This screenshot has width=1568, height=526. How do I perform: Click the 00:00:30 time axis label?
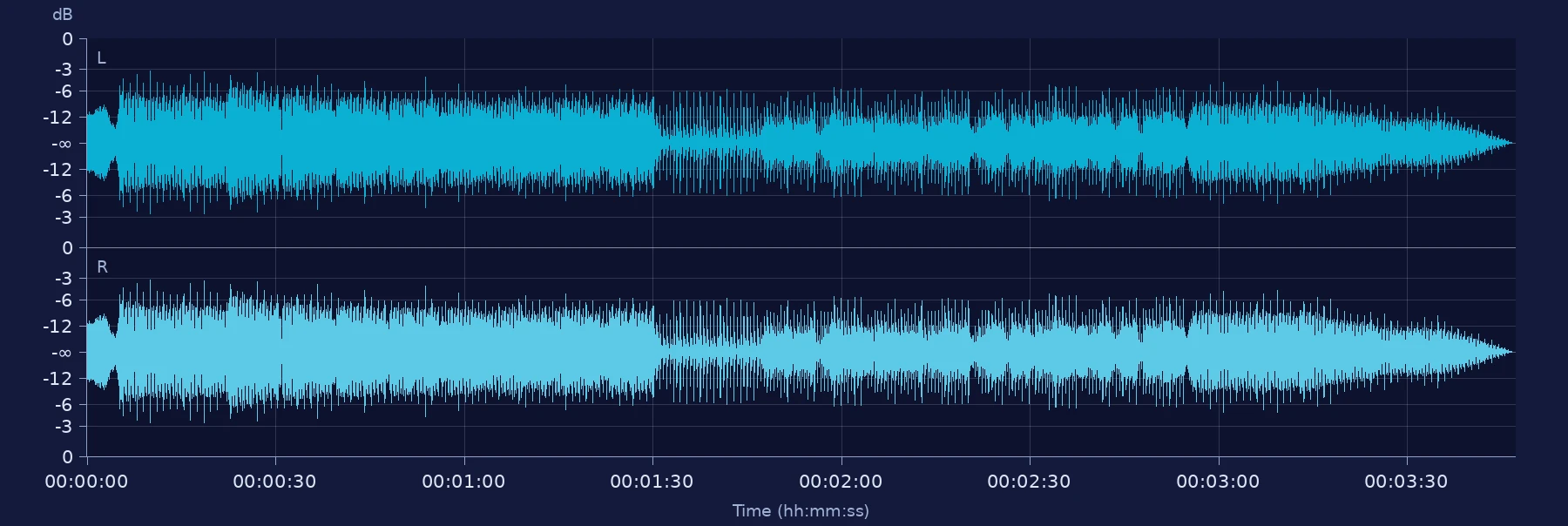(274, 482)
